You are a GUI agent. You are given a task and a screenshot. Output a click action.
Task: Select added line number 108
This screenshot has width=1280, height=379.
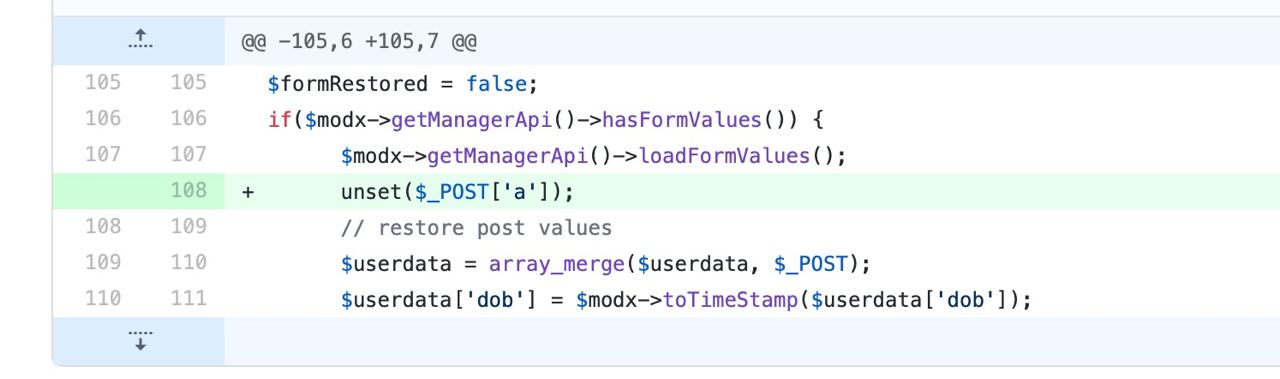click(188, 191)
